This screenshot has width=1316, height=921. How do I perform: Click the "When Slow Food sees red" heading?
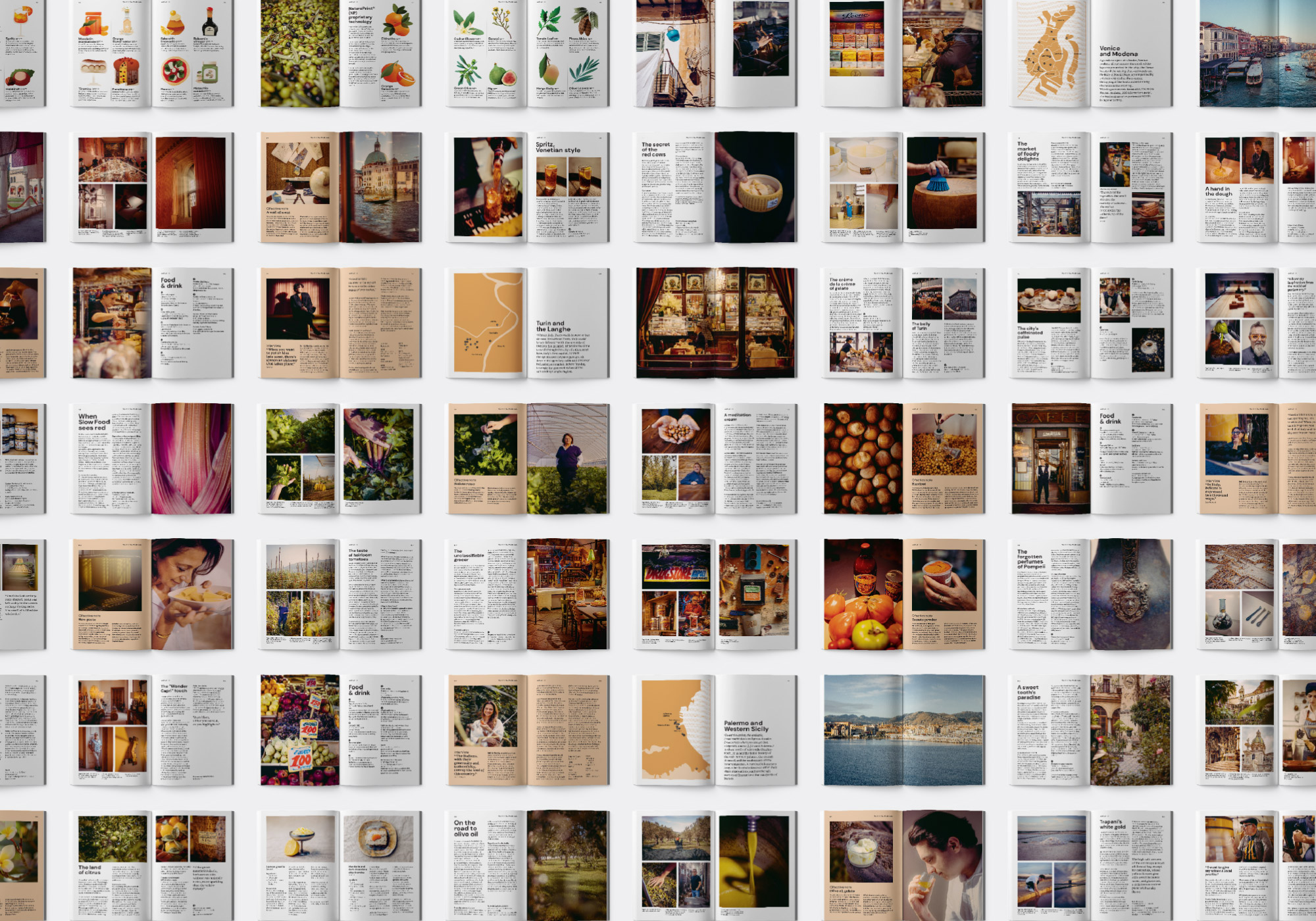(x=93, y=422)
